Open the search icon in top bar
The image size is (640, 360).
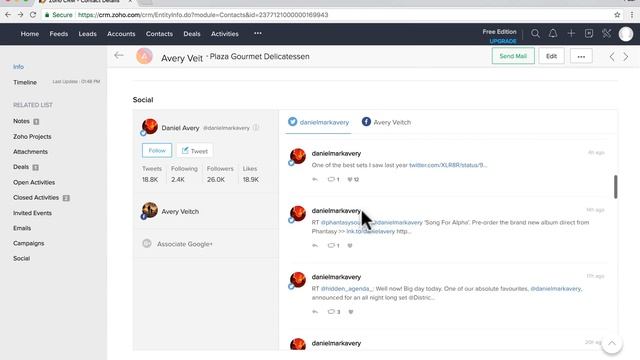click(x=535, y=34)
